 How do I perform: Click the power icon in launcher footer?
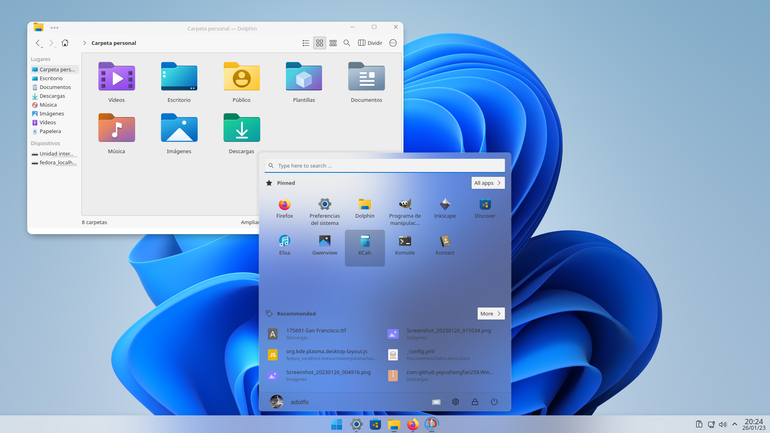[x=494, y=402]
